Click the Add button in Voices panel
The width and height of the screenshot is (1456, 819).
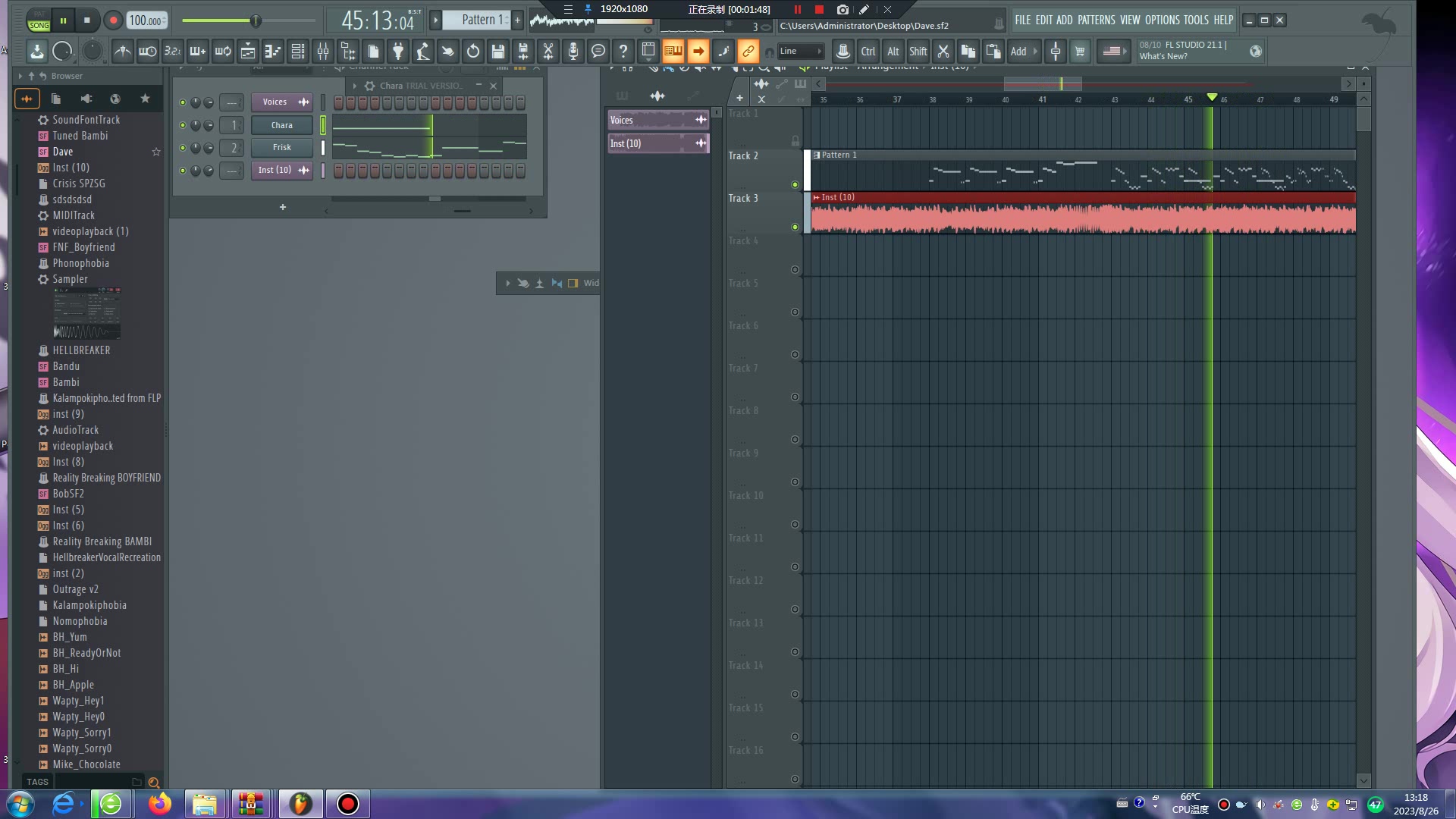pyautogui.click(x=701, y=119)
